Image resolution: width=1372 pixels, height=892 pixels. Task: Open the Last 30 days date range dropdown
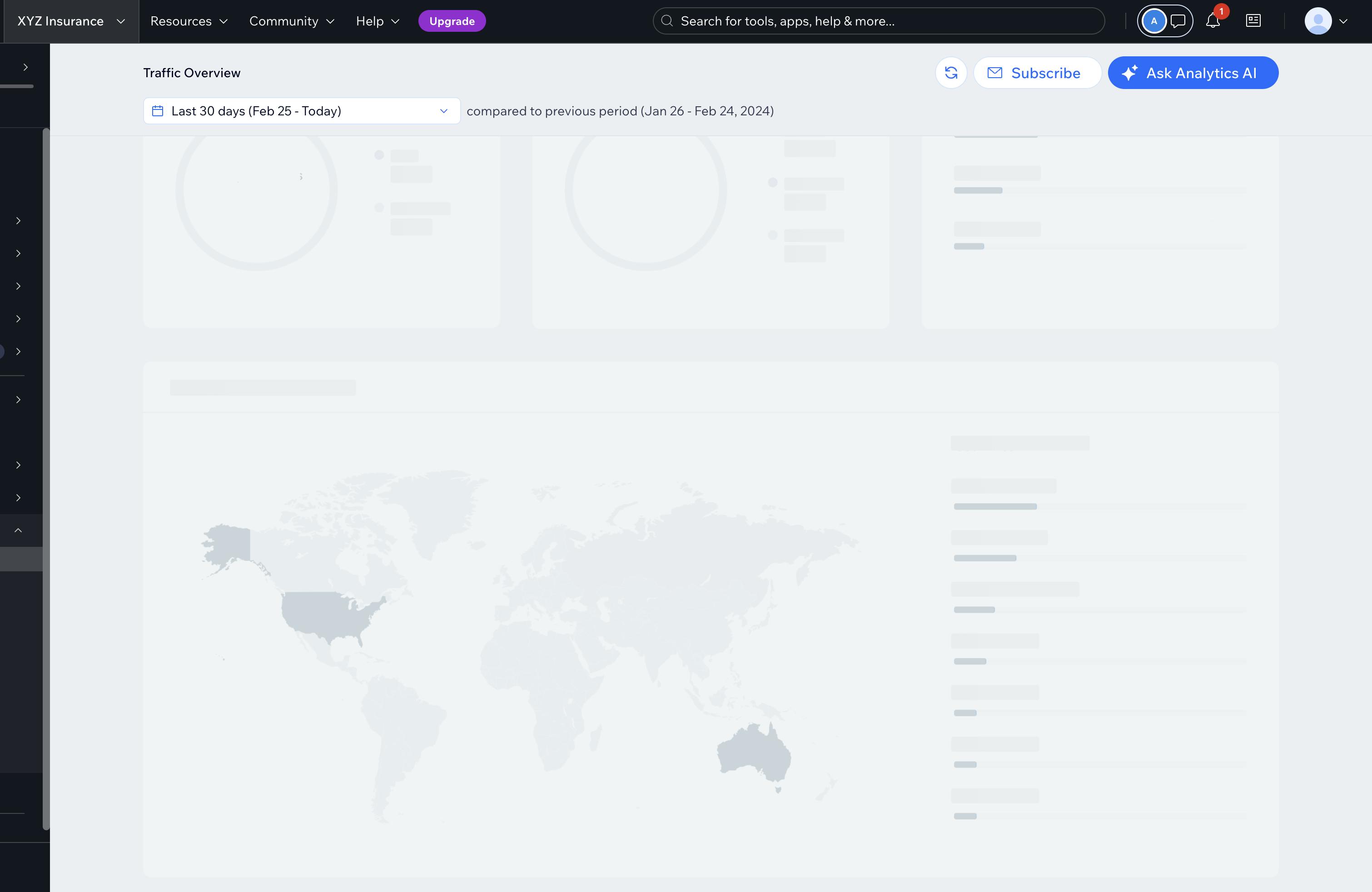point(302,111)
